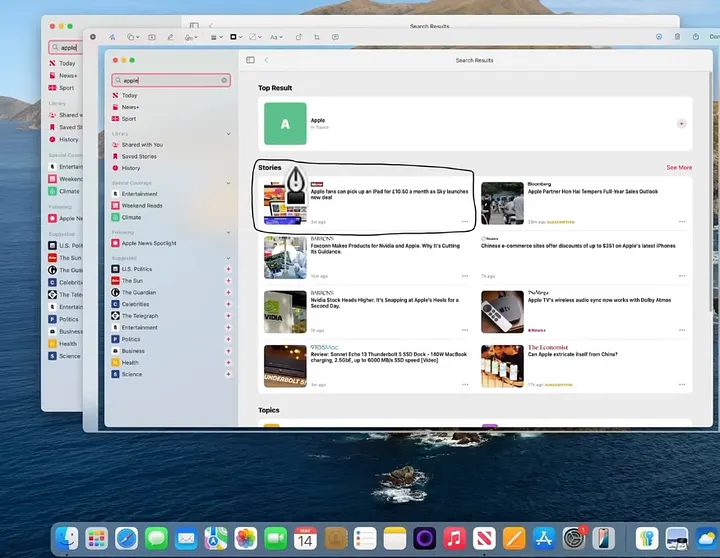Choose the Crop tool in markup toolbar
The height and width of the screenshot is (558, 720).
317,37
